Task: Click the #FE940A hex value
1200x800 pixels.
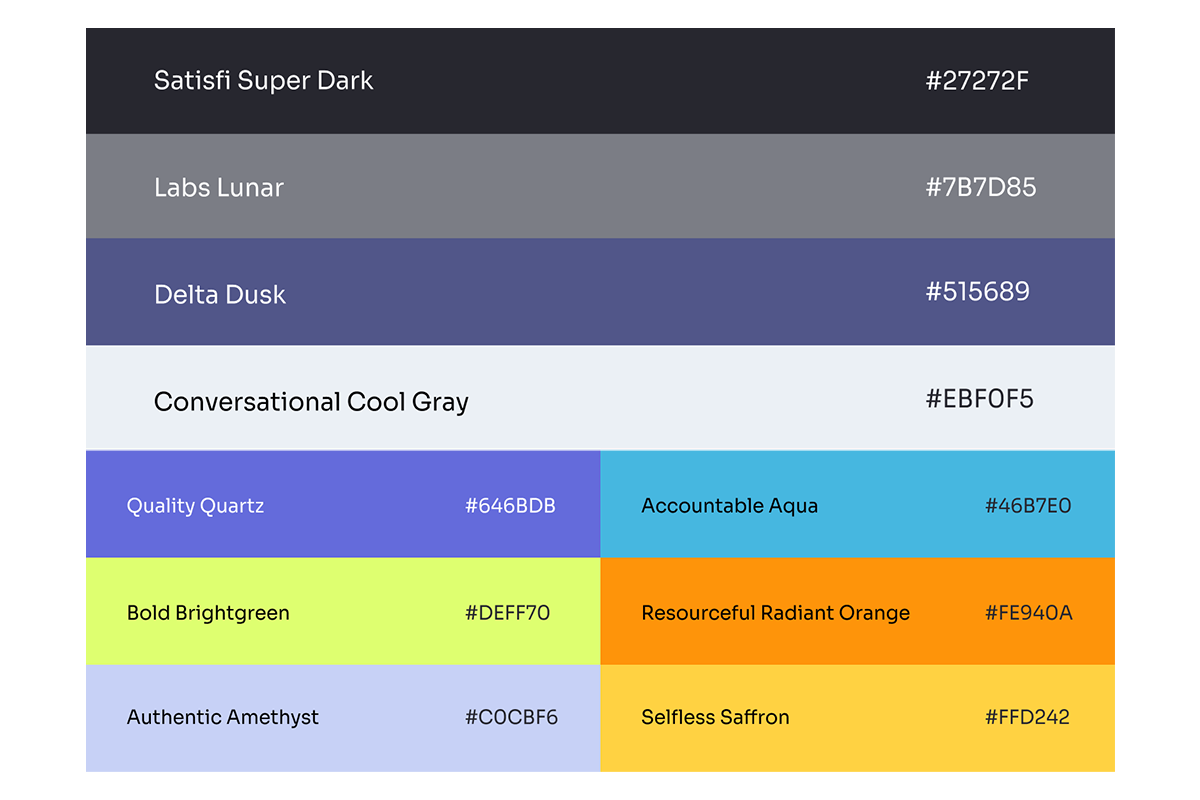Action: click(x=1029, y=613)
